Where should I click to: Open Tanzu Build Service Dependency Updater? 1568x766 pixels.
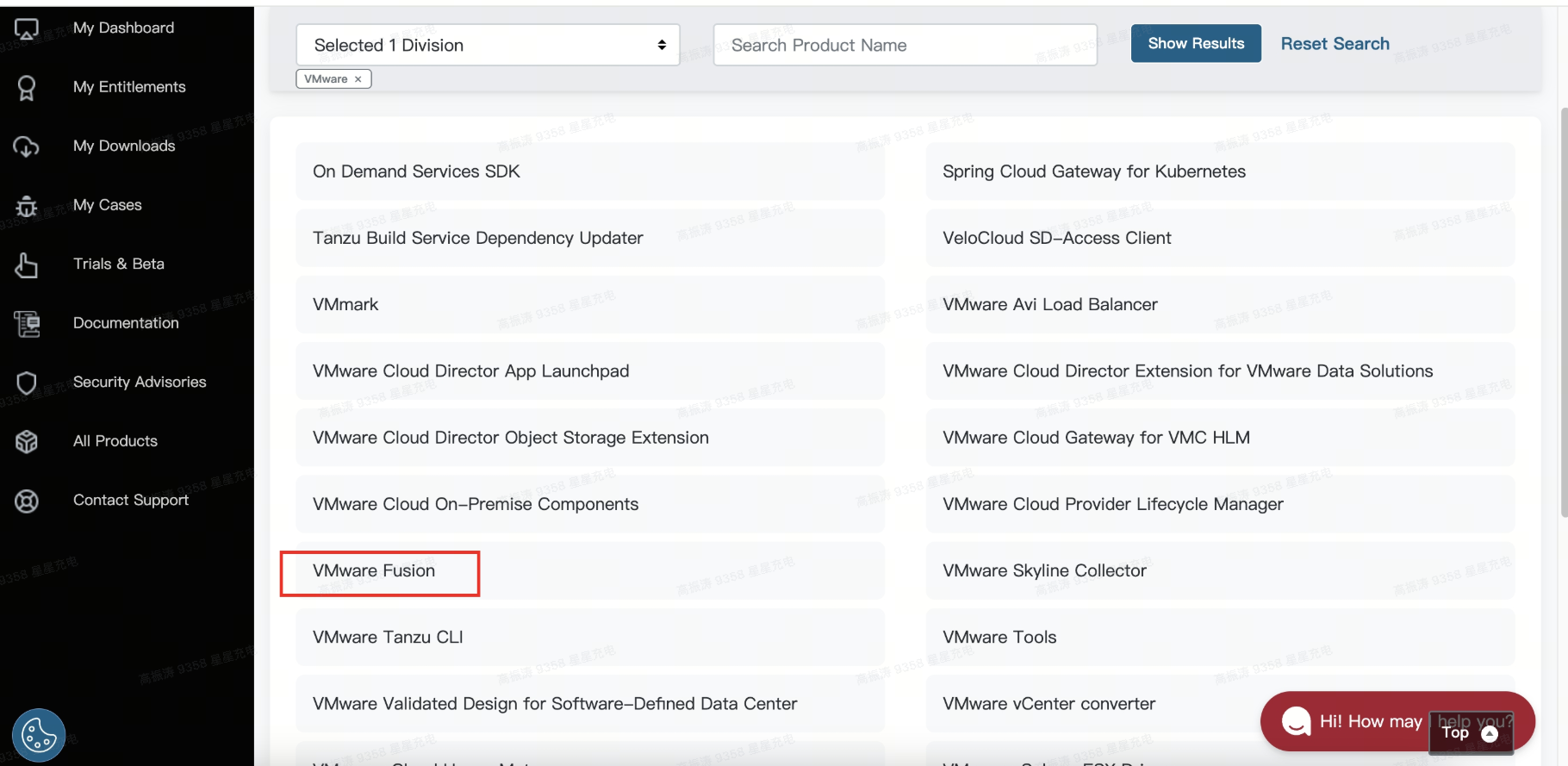click(x=590, y=238)
